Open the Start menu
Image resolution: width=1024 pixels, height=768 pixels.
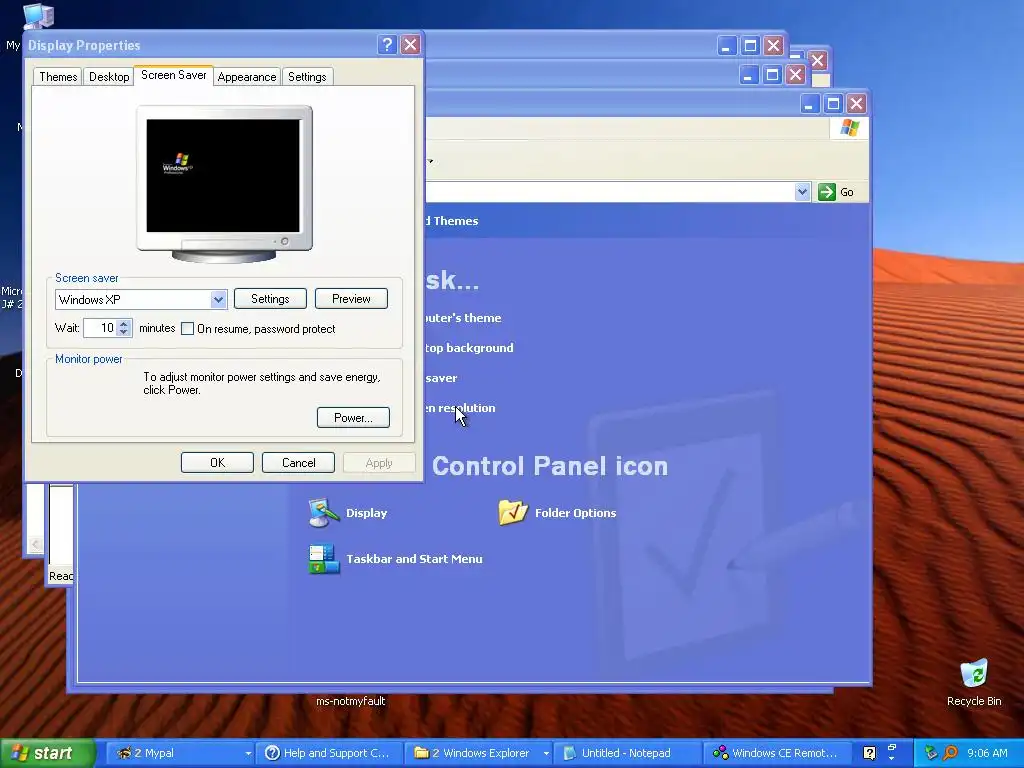47,753
